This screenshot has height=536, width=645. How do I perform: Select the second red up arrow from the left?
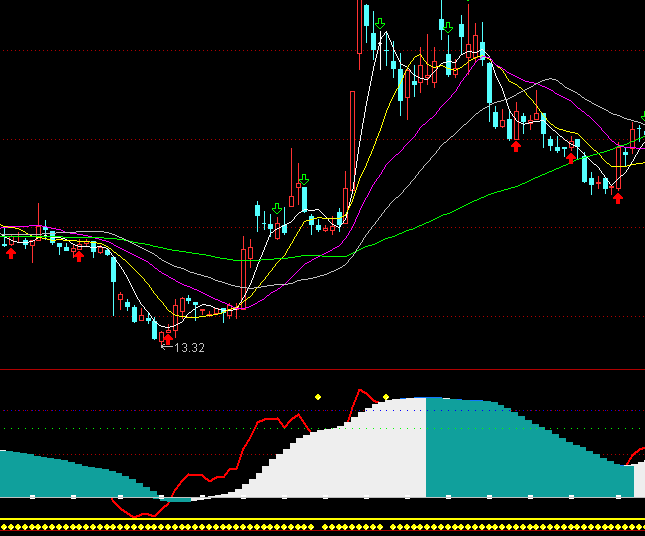coord(79,257)
